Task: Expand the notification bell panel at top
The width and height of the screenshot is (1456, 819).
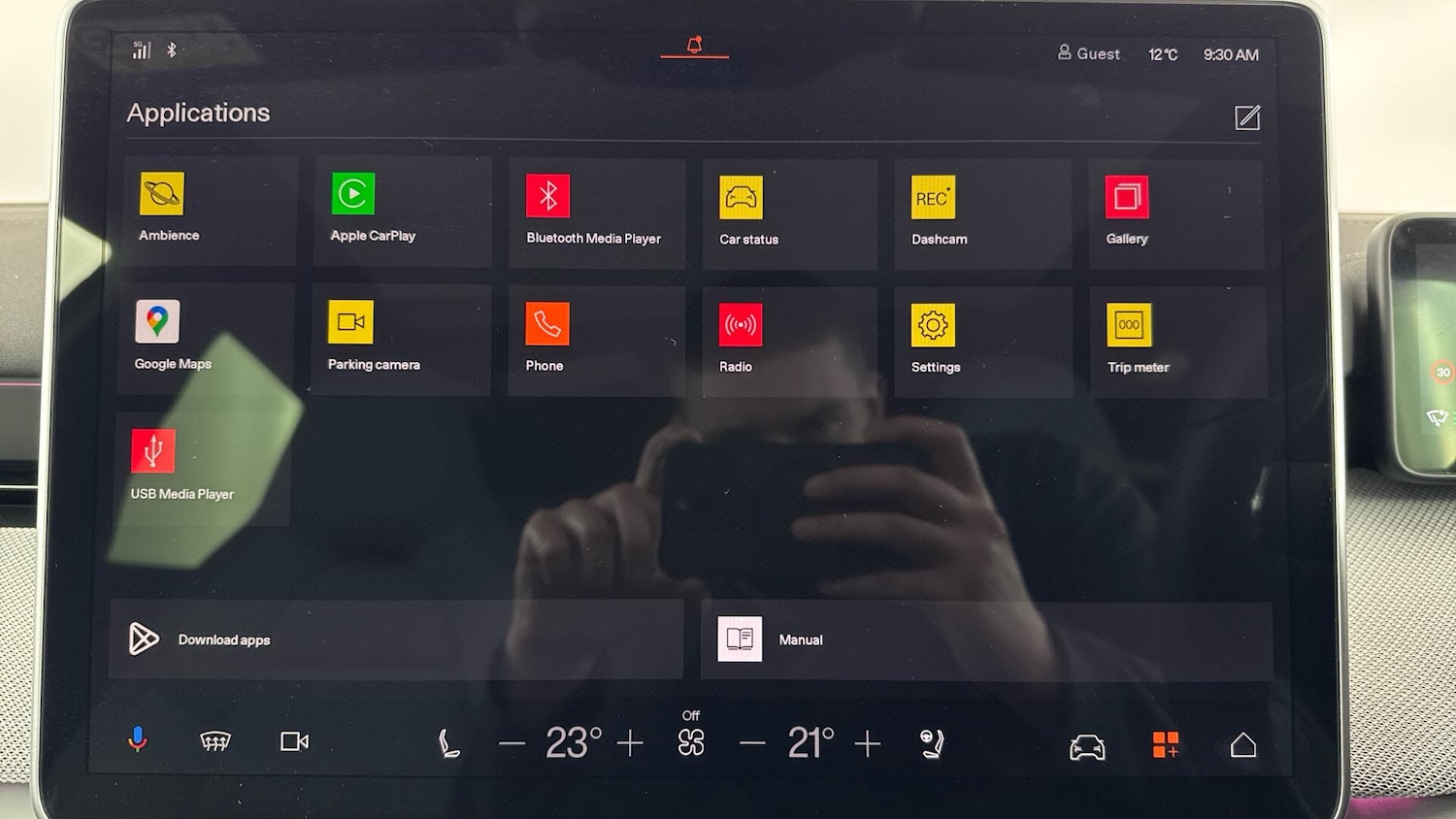Action: (x=694, y=46)
